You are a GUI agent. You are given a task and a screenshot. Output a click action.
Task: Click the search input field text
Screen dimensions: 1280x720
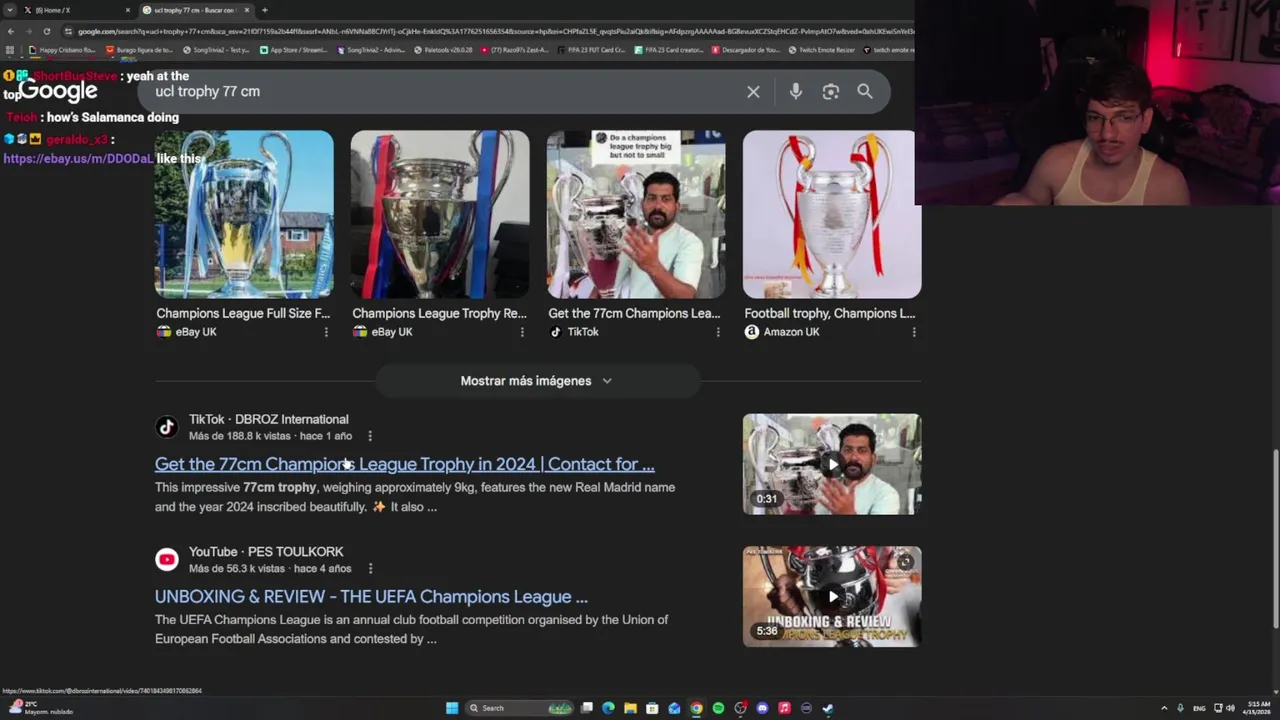[207, 91]
